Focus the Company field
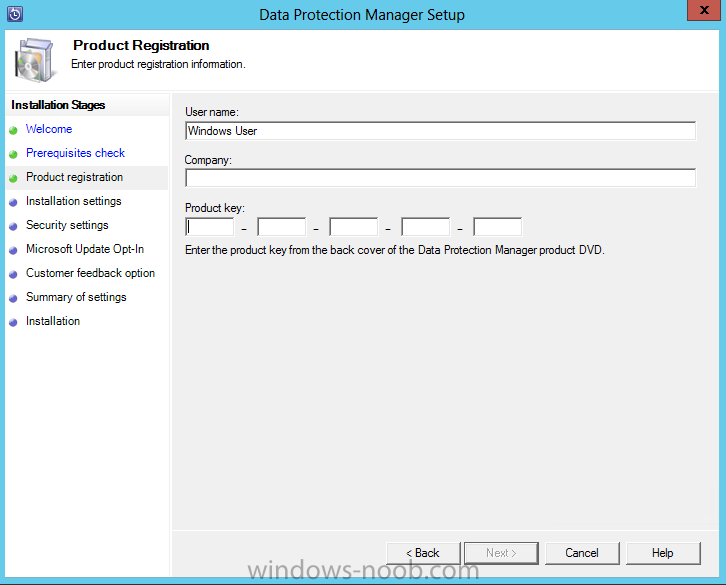This screenshot has width=726, height=585. pos(440,178)
